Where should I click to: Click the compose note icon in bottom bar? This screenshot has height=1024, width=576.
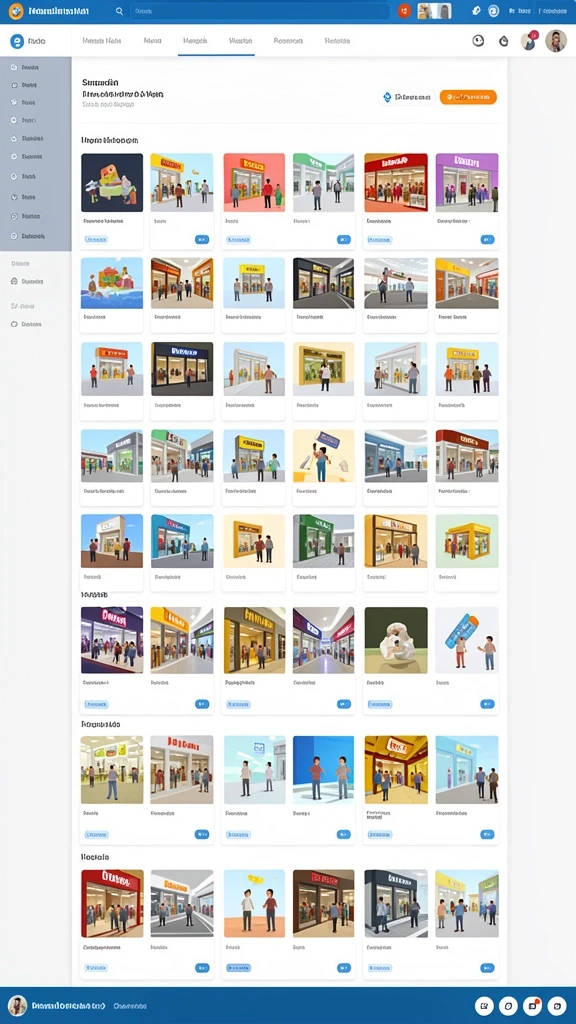tap(484, 1006)
